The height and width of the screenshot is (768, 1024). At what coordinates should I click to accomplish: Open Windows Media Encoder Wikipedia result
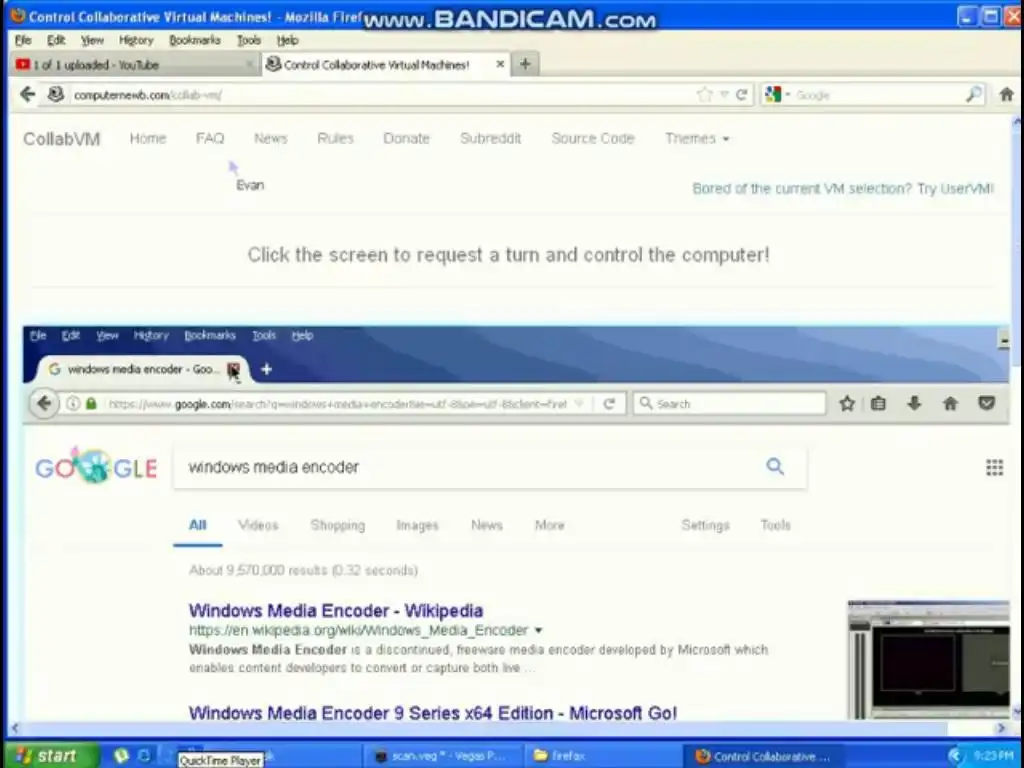336,611
